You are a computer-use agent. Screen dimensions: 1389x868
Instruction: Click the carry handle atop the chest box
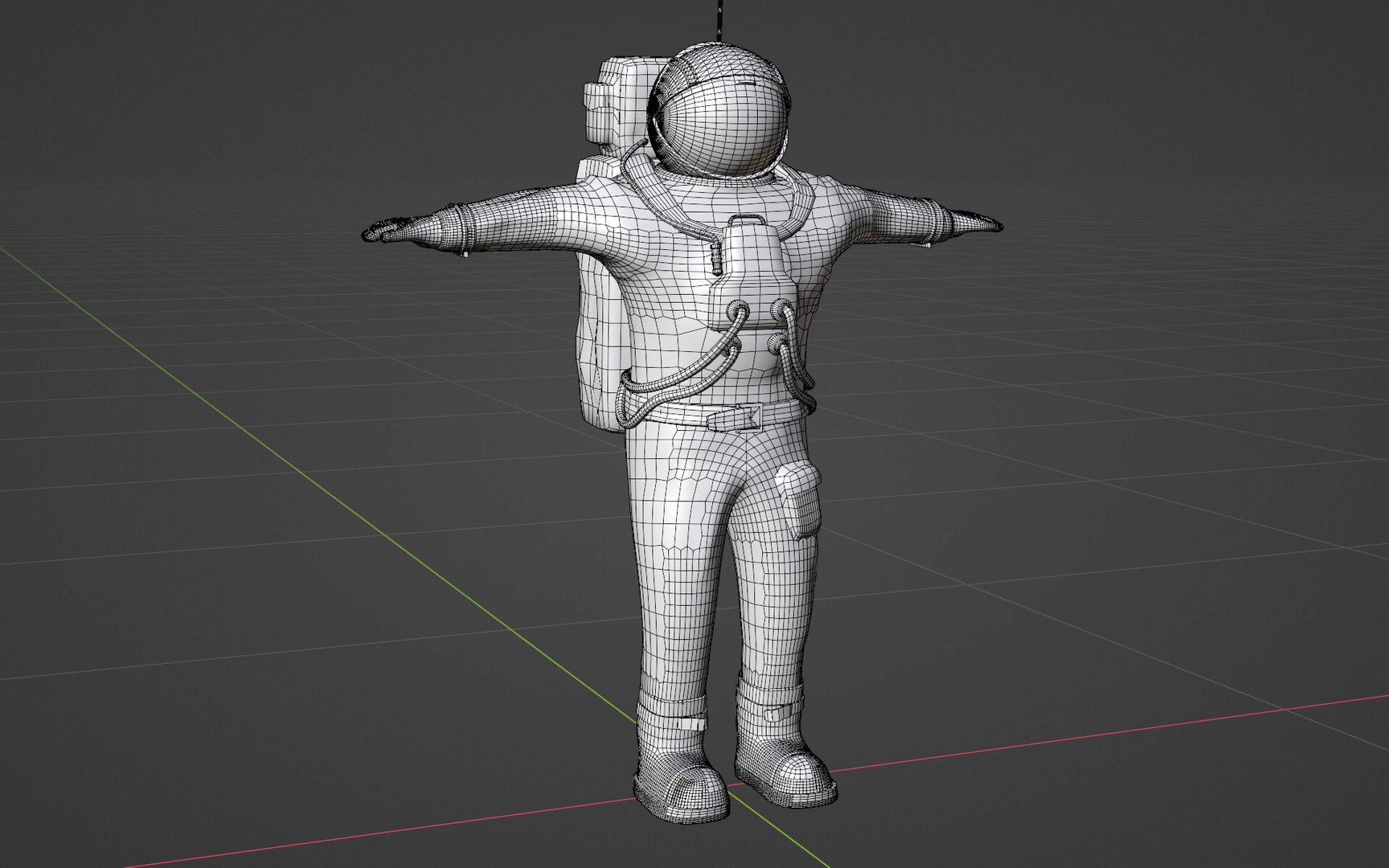pos(747,220)
